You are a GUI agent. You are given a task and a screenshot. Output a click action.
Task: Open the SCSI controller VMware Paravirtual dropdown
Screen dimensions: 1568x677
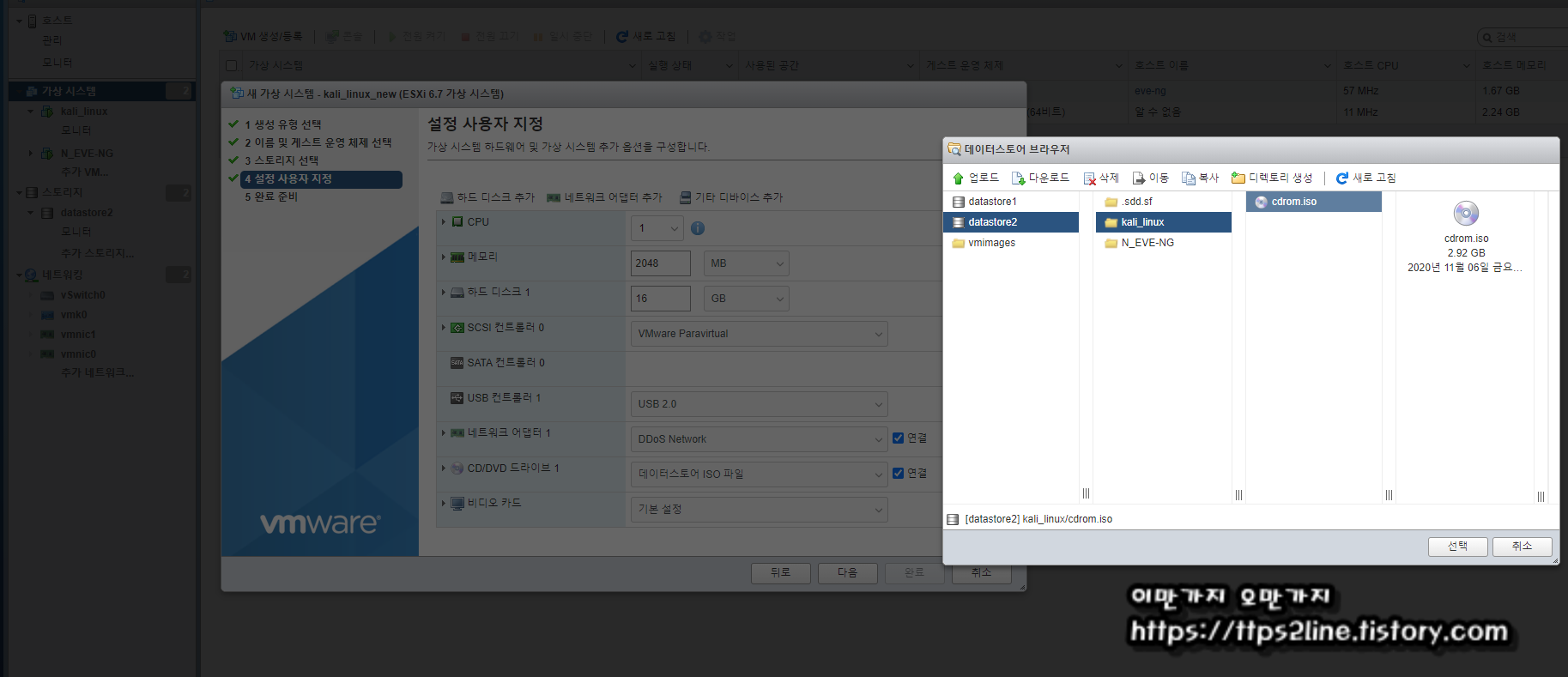(759, 334)
